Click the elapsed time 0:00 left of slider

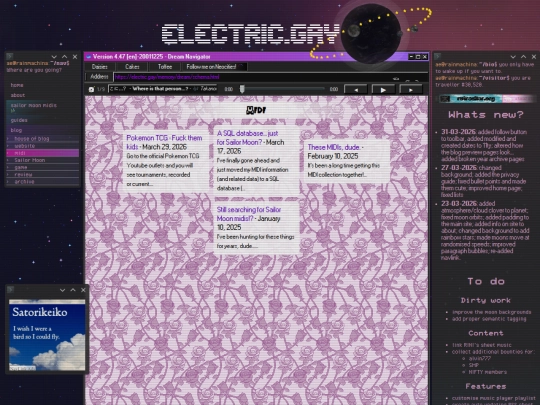[x=229, y=89]
